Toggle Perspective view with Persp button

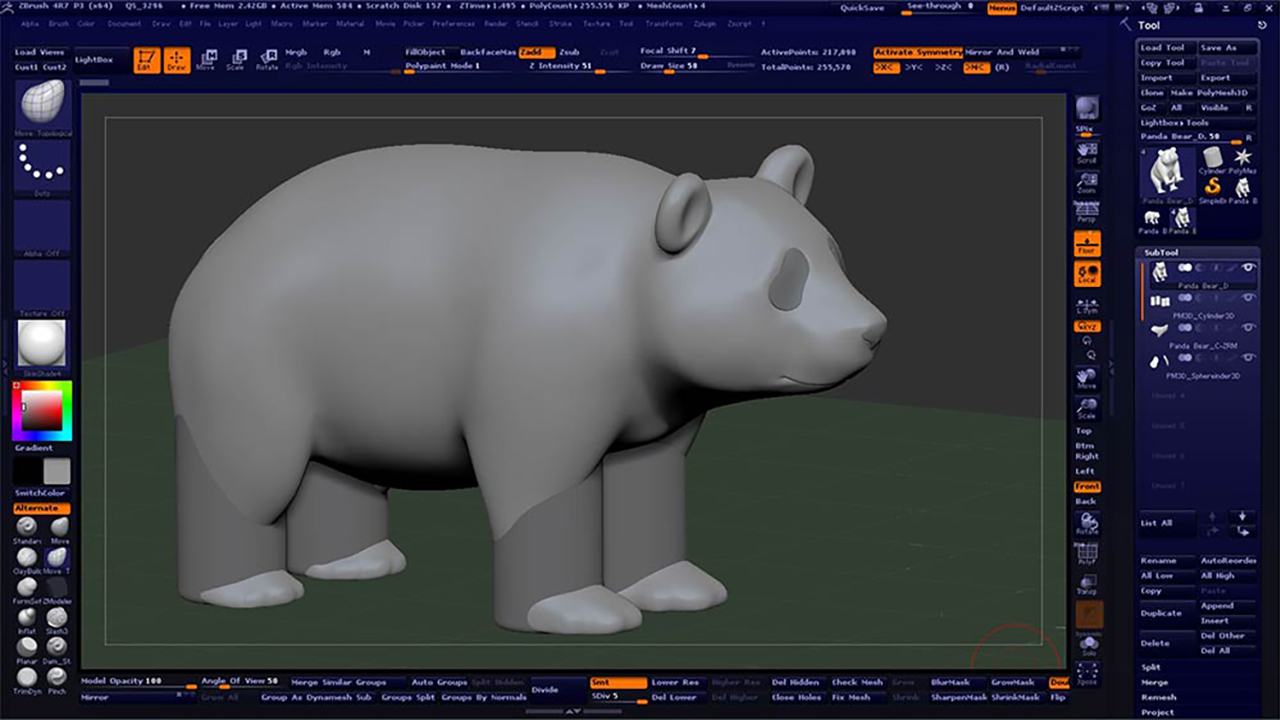pyautogui.click(x=1086, y=212)
